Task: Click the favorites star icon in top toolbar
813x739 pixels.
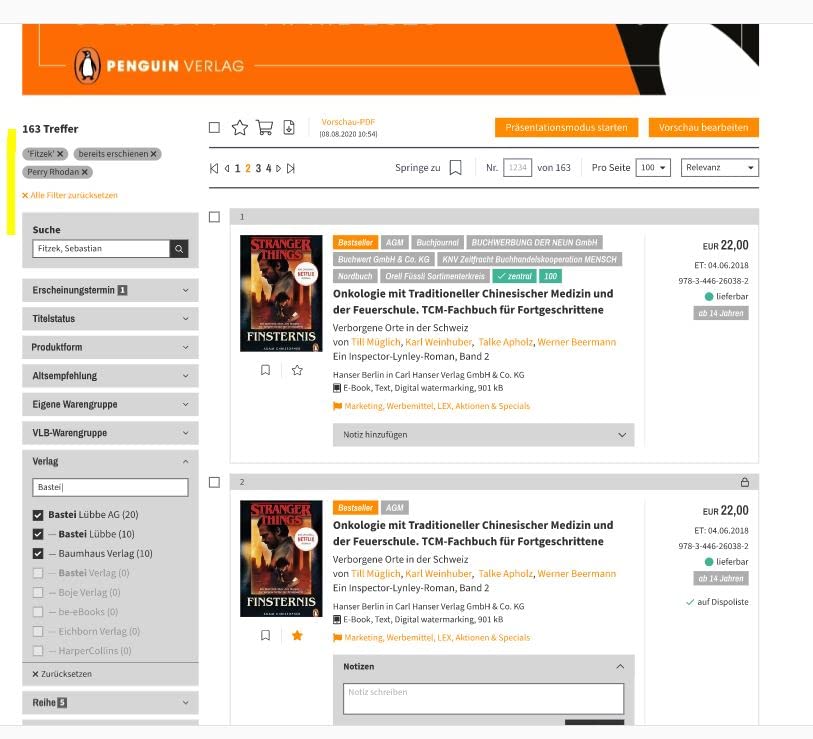Action: click(x=239, y=127)
